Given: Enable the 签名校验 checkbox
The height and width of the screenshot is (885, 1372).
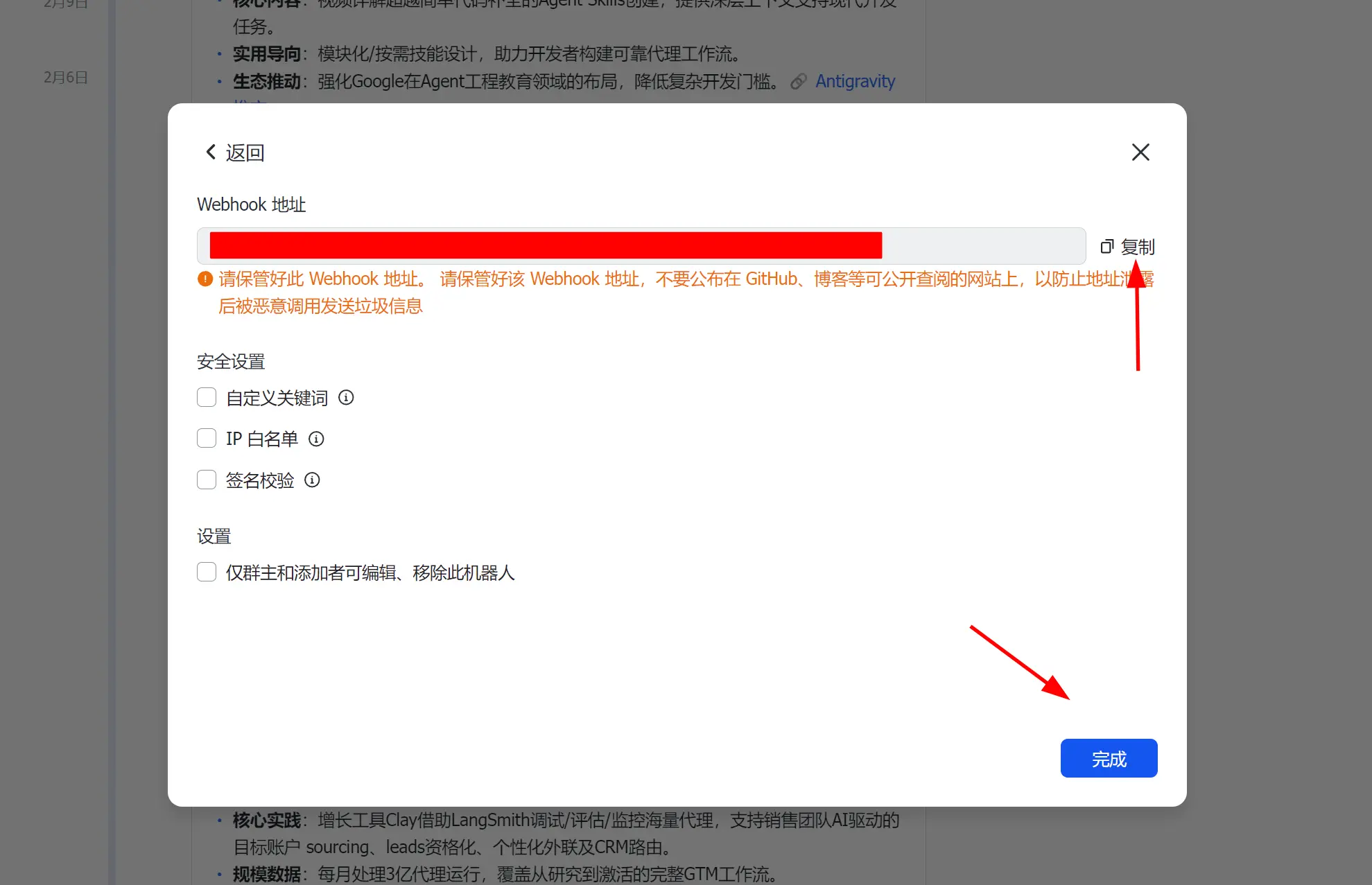Looking at the screenshot, I should coord(207,480).
